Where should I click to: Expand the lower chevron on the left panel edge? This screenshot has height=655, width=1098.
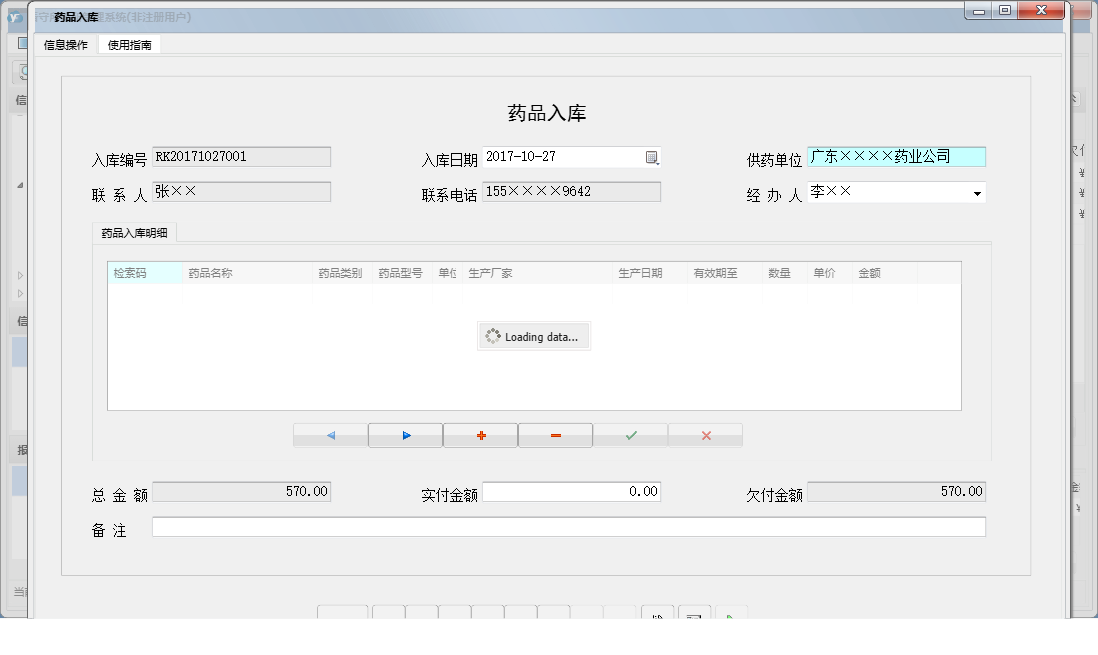[x=18, y=293]
